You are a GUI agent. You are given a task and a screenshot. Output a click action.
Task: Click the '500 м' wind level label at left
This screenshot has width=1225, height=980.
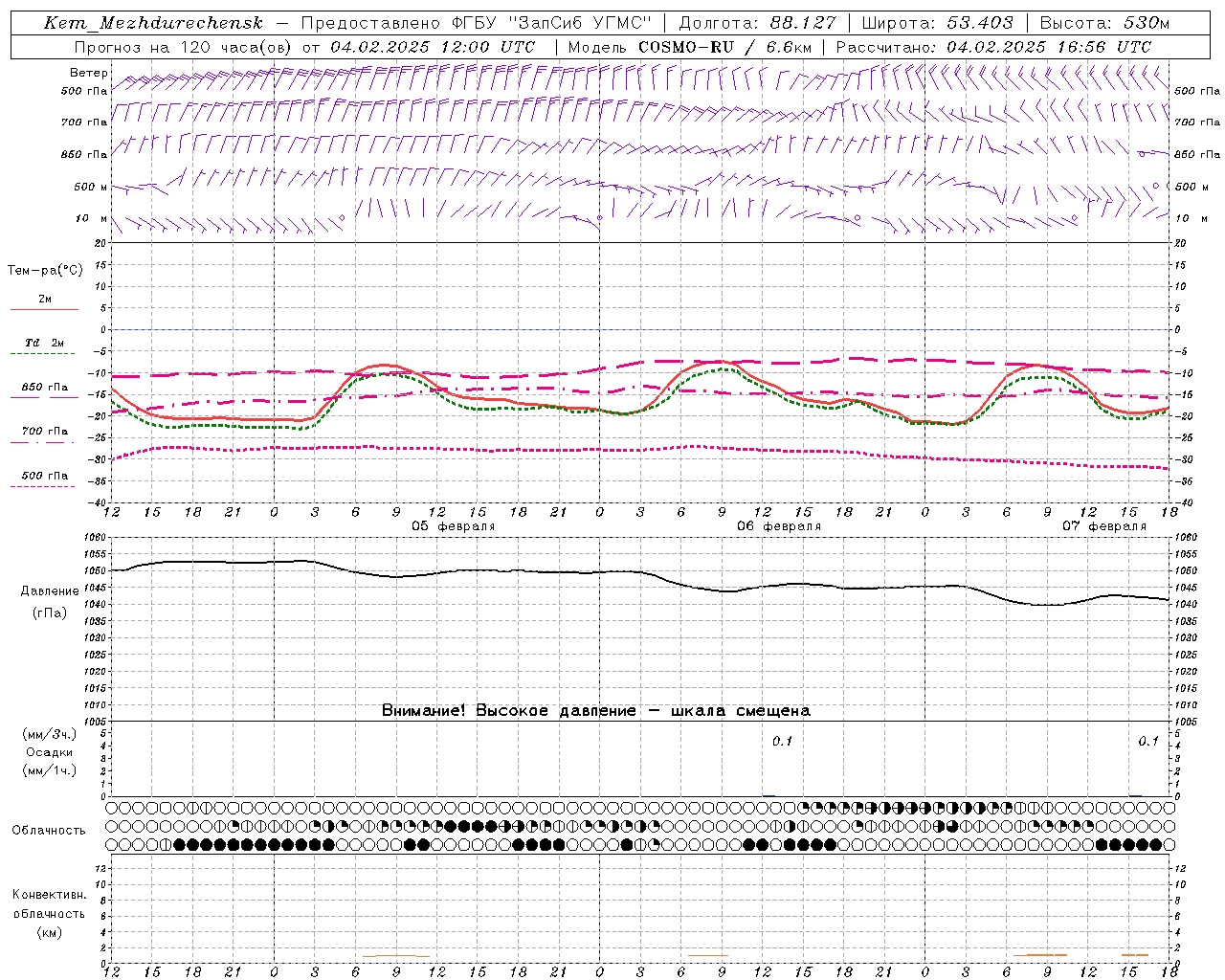pyautogui.click(x=91, y=187)
